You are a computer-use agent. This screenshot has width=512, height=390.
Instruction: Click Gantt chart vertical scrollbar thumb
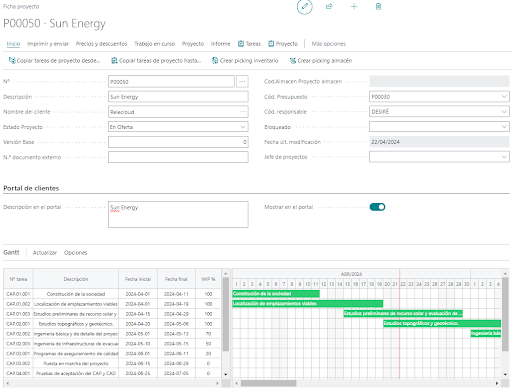pos(505,314)
